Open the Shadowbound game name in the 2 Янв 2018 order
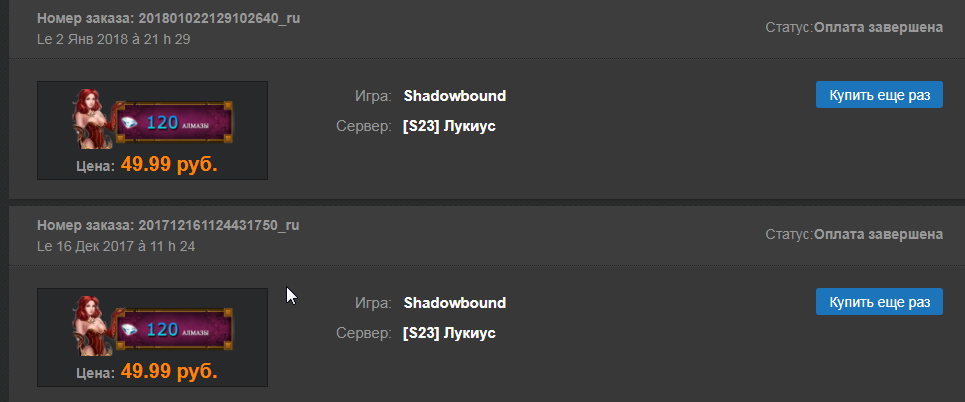 pyautogui.click(x=455, y=96)
